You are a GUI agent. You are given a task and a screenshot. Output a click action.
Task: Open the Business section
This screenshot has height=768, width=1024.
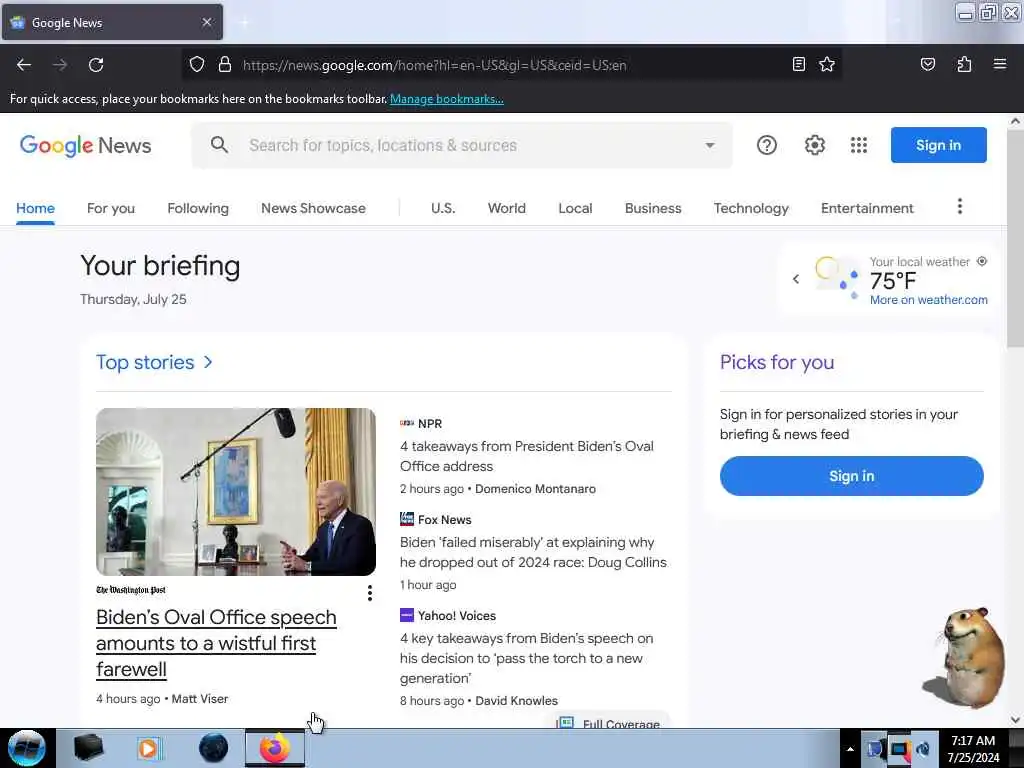pyautogui.click(x=653, y=208)
